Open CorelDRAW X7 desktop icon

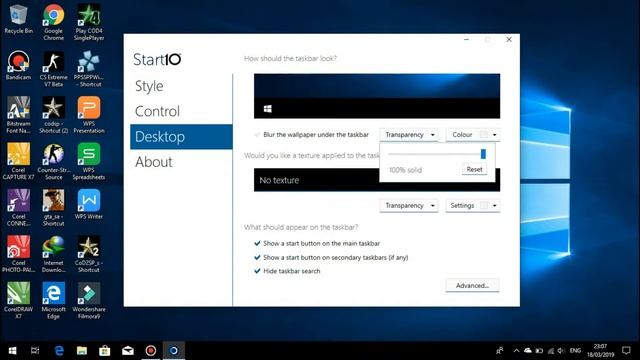click(18, 301)
